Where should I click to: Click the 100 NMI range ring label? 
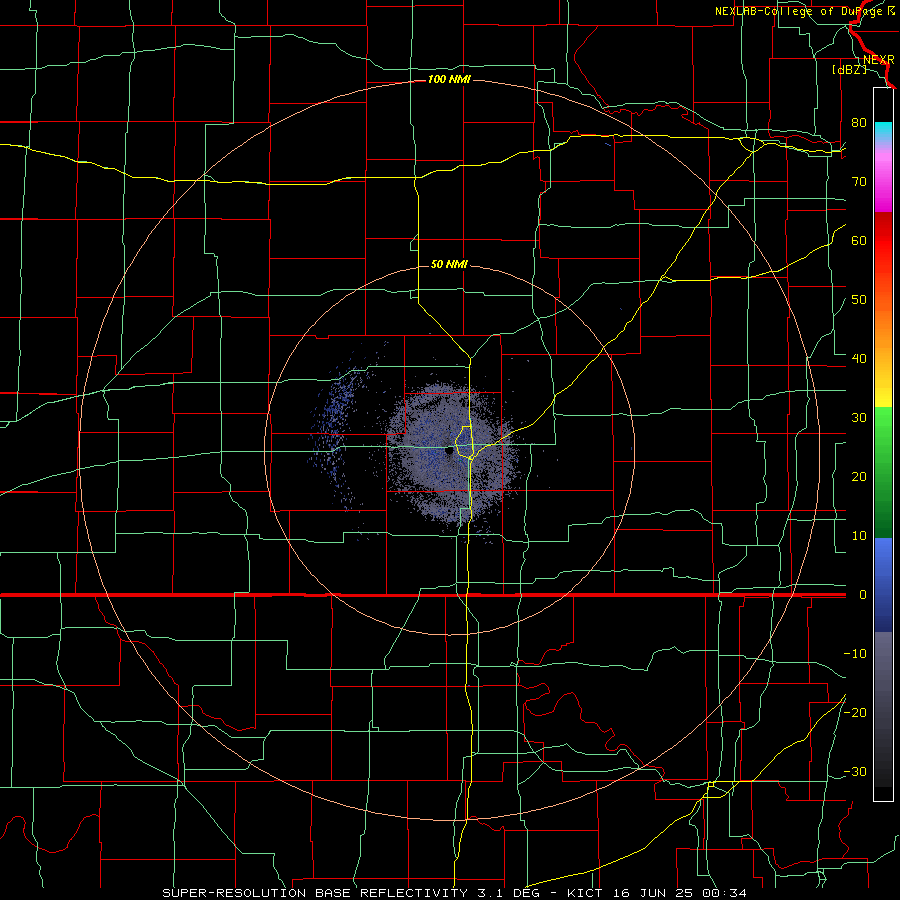[449, 79]
